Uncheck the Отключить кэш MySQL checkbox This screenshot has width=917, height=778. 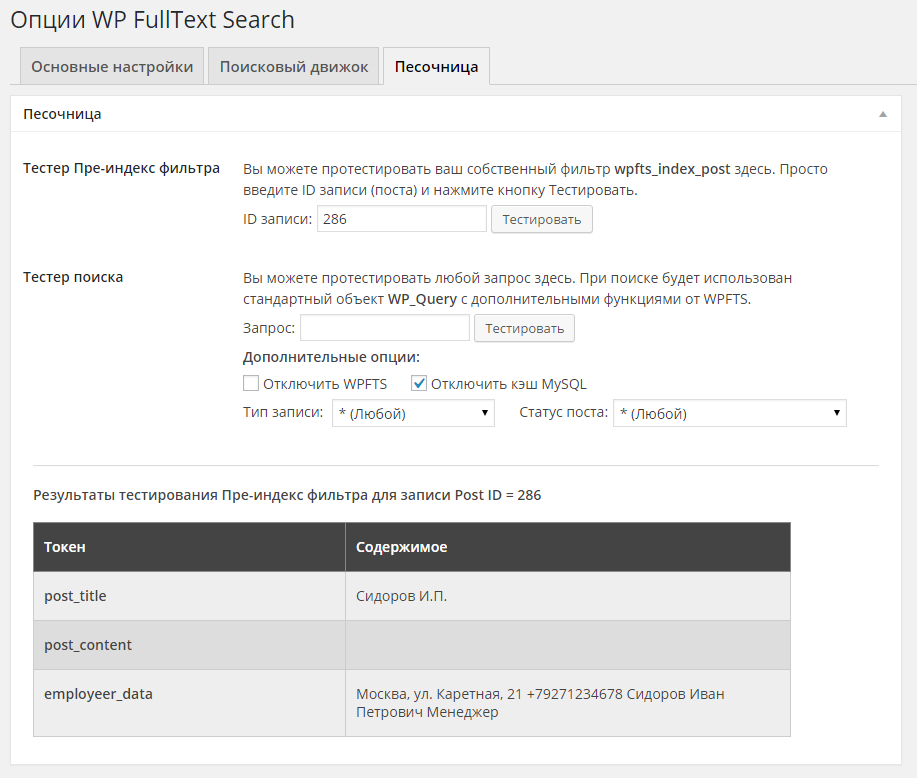pos(419,383)
